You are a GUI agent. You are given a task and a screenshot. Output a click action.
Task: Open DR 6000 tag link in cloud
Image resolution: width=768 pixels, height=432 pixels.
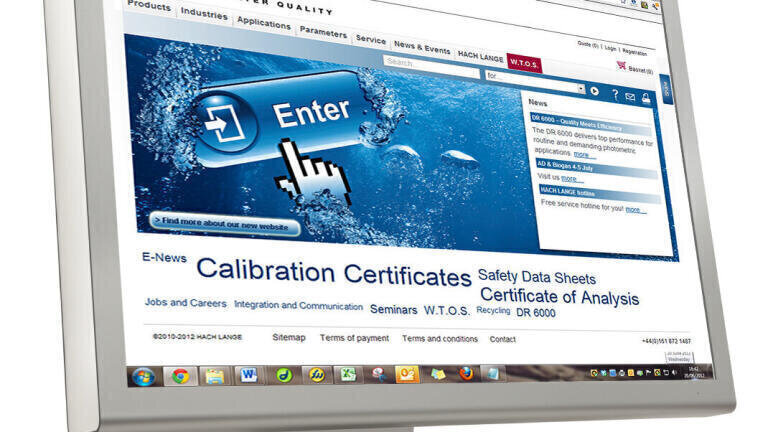coord(536,312)
